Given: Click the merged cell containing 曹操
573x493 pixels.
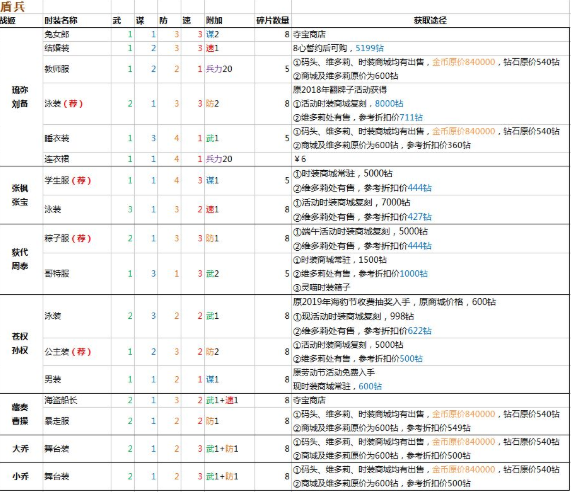Looking at the screenshot, I should tap(20, 414).
